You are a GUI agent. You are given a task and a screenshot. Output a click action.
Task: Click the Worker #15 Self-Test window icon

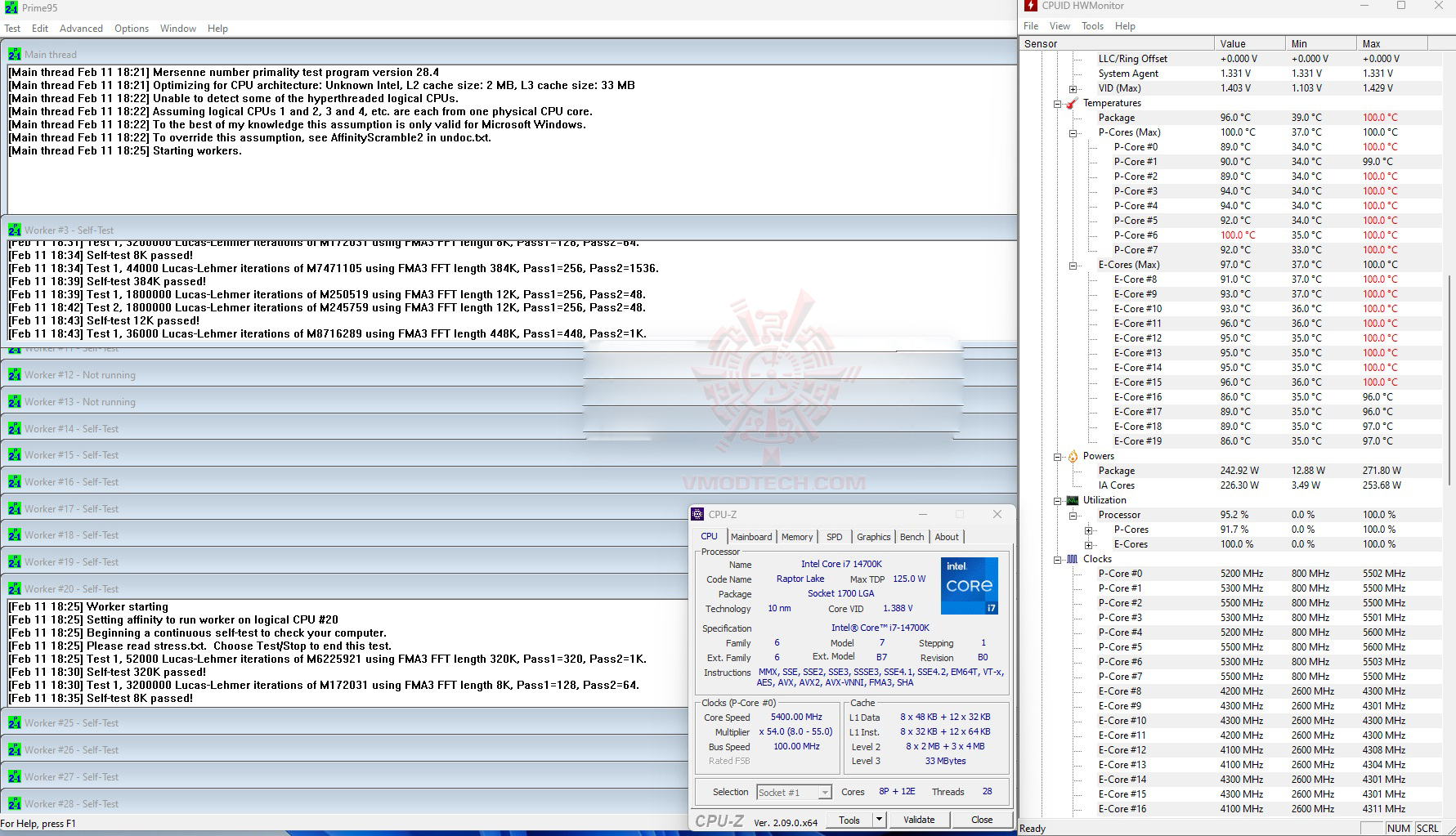coord(15,454)
